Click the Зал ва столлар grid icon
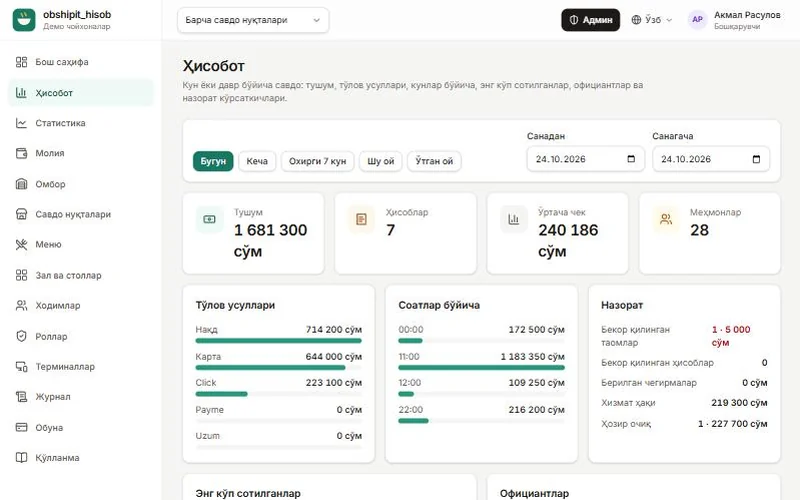Screen dimensions: 800x500 pyautogui.click(x=21, y=276)
